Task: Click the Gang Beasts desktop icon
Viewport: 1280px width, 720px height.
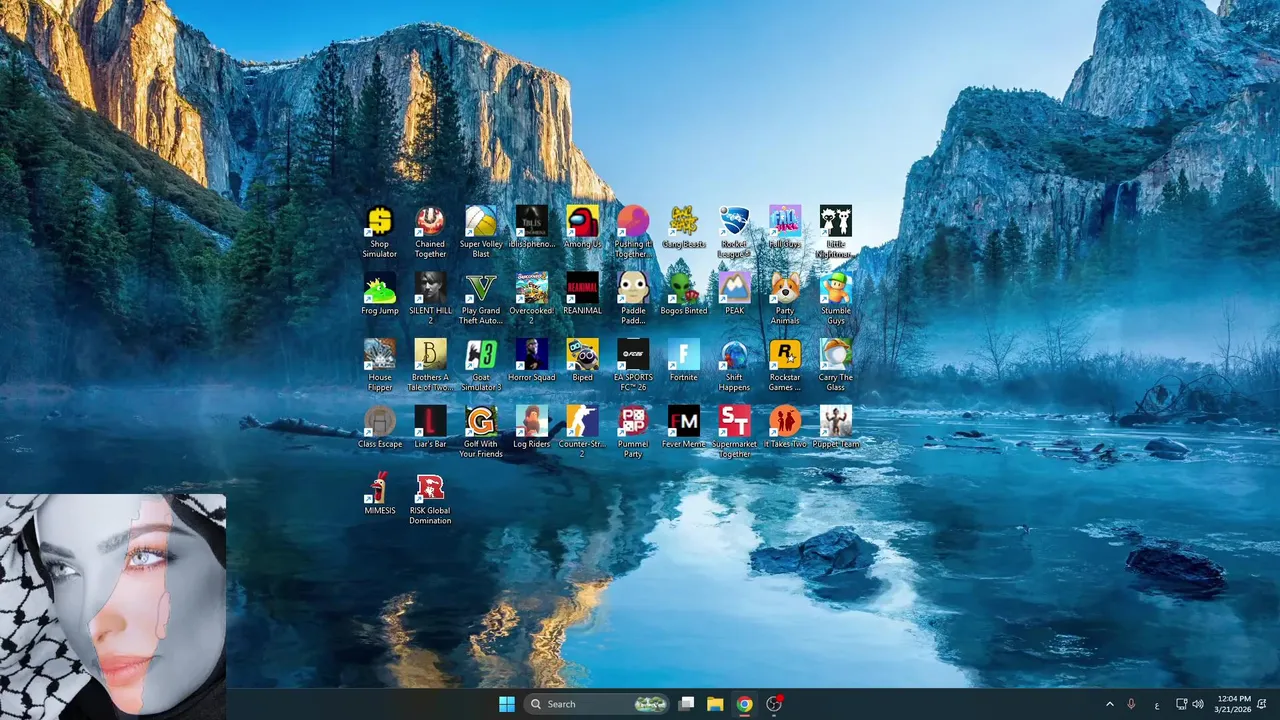Action: coord(683,227)
